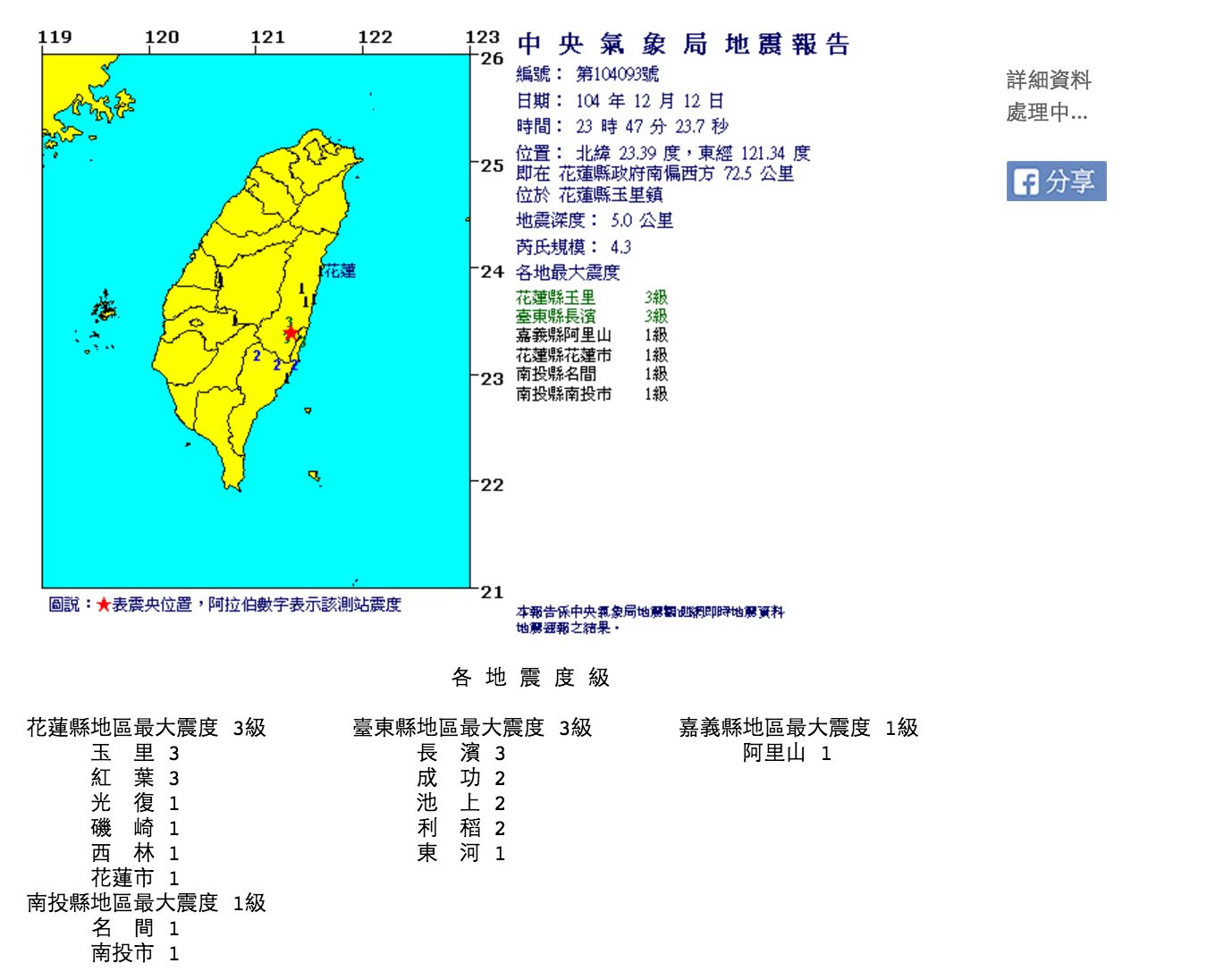Click 花蓮縣地區最大震度 3級 heading
The image size is (1207, 980).
point(146,728)
